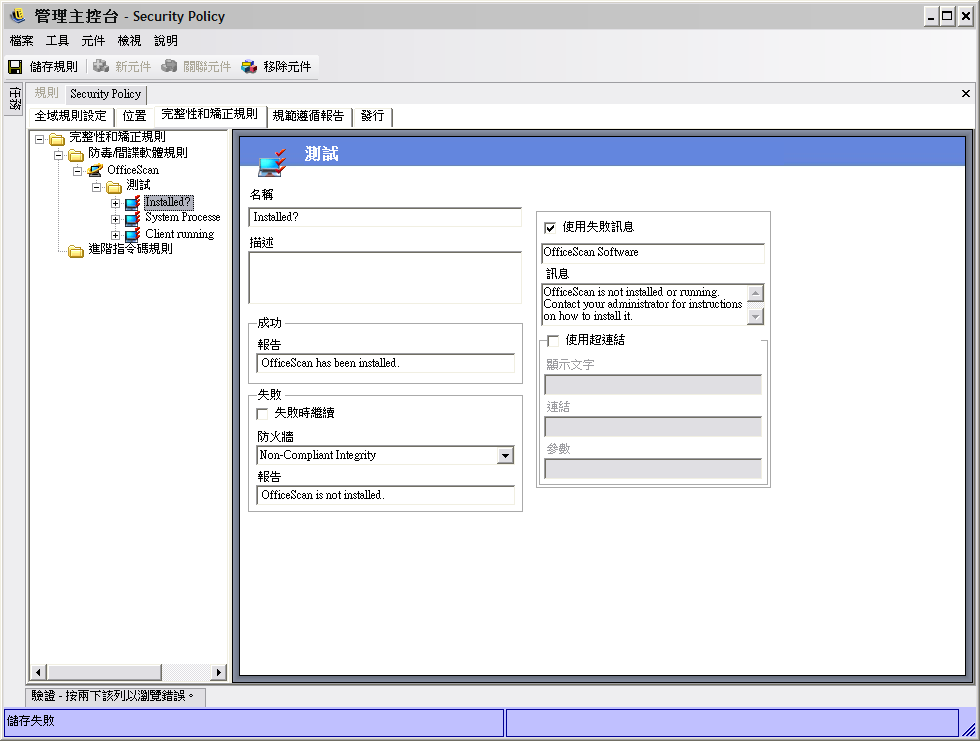This screenshot has width=980, height=741.
Task: Open the 防火牆 Non-Compliant Integrity dropdown
Action: (x=506, y=455)
